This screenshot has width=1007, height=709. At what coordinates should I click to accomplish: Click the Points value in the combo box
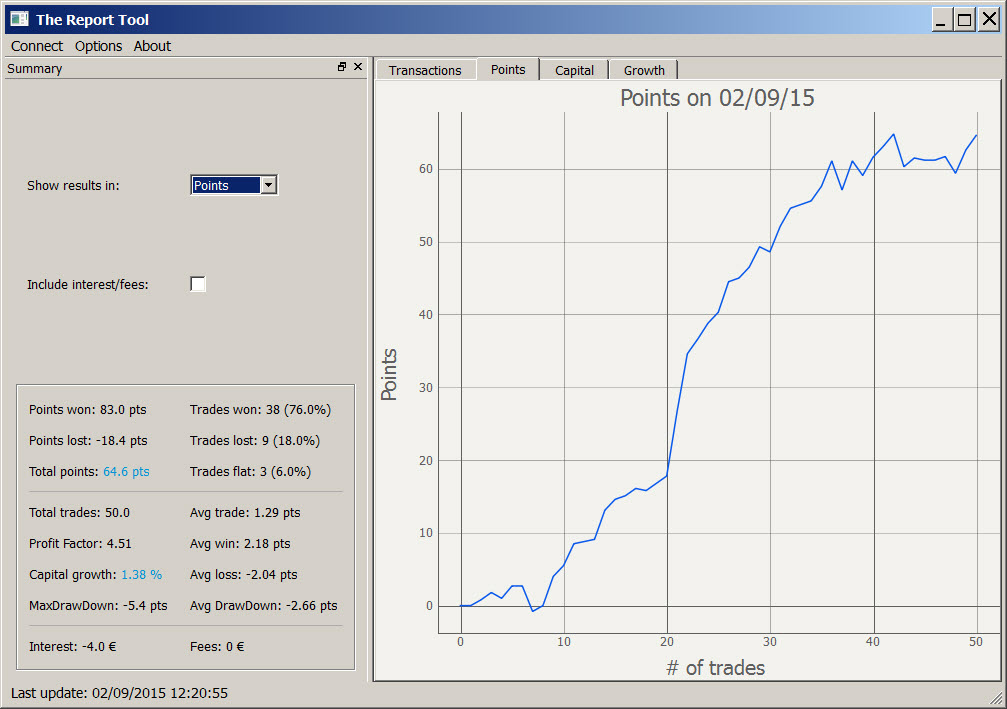pyautogui.click(x=225, y=185)
